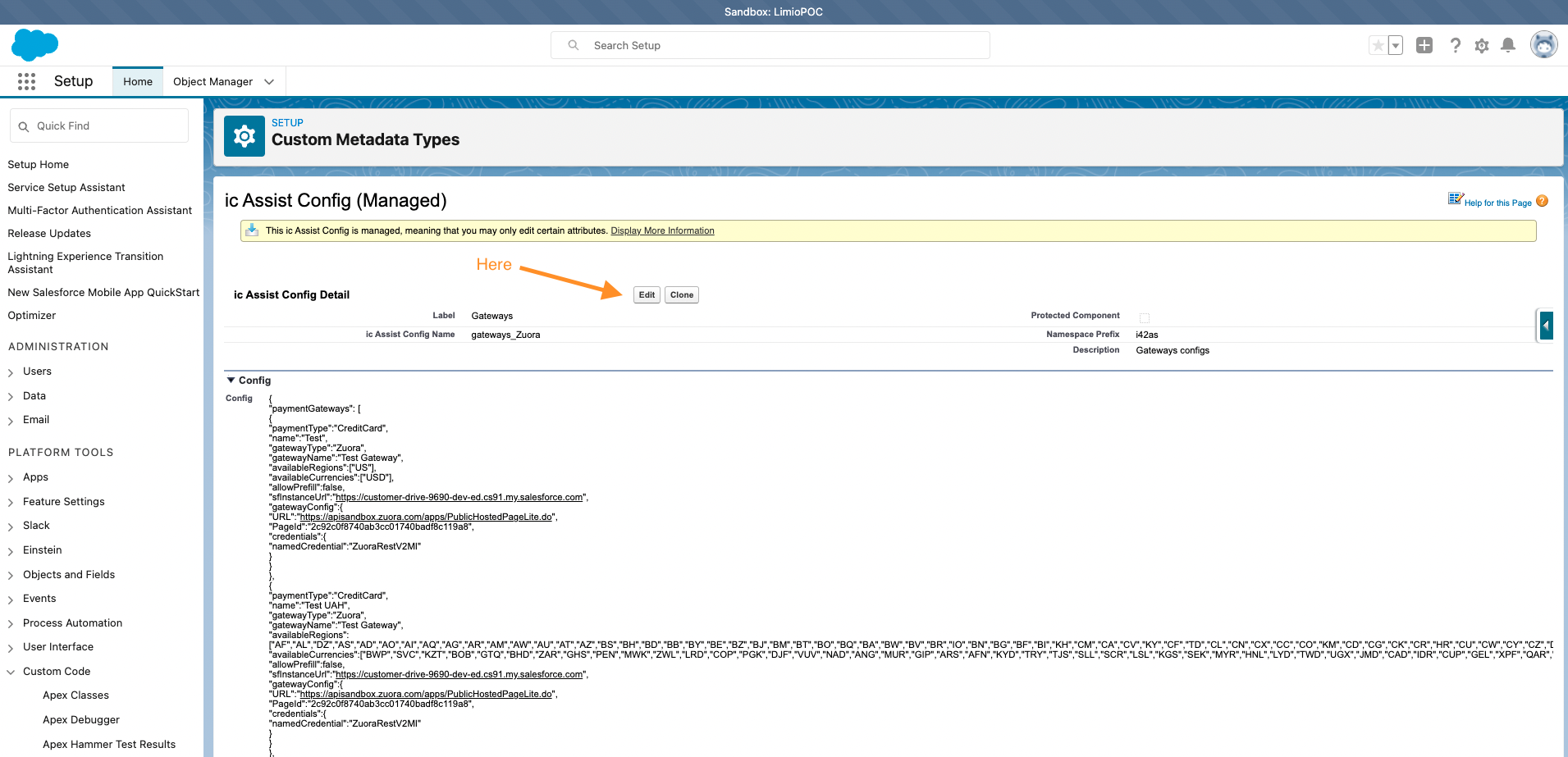This screenshot has height=757, width=1568.
Task: Click the managed package download icon
Action: (252, 230)
